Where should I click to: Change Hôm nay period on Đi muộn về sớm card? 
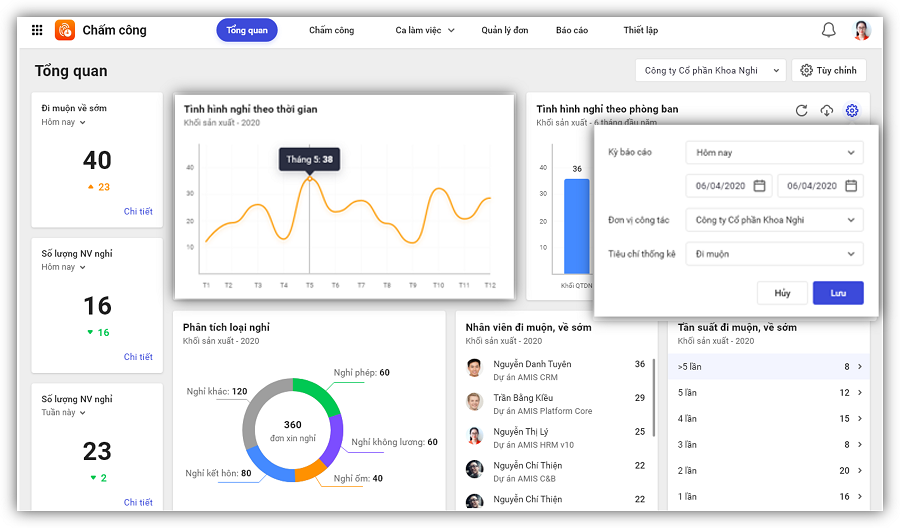[63, 122]
